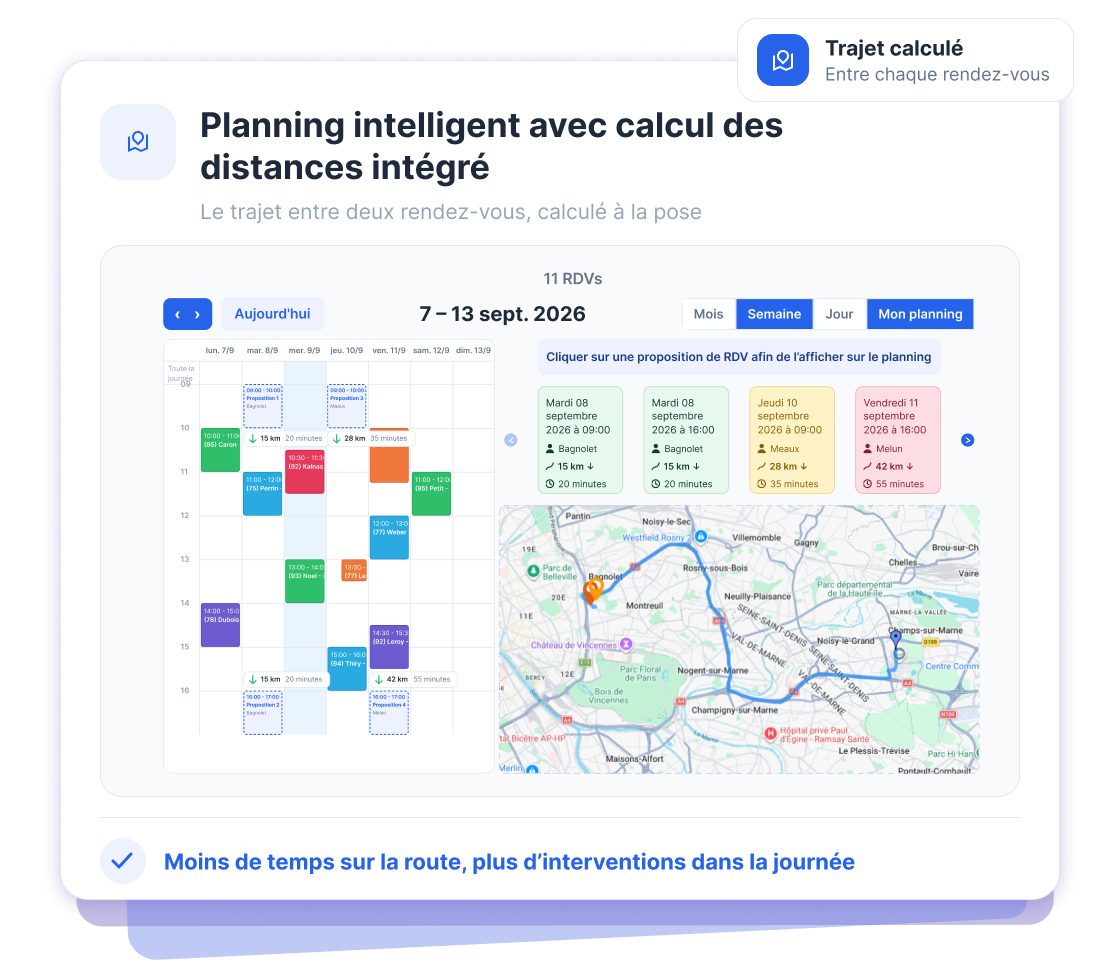
Task: Click the 7 – 13 sept. 2026 date title
Action: click(x=502, y=314)
